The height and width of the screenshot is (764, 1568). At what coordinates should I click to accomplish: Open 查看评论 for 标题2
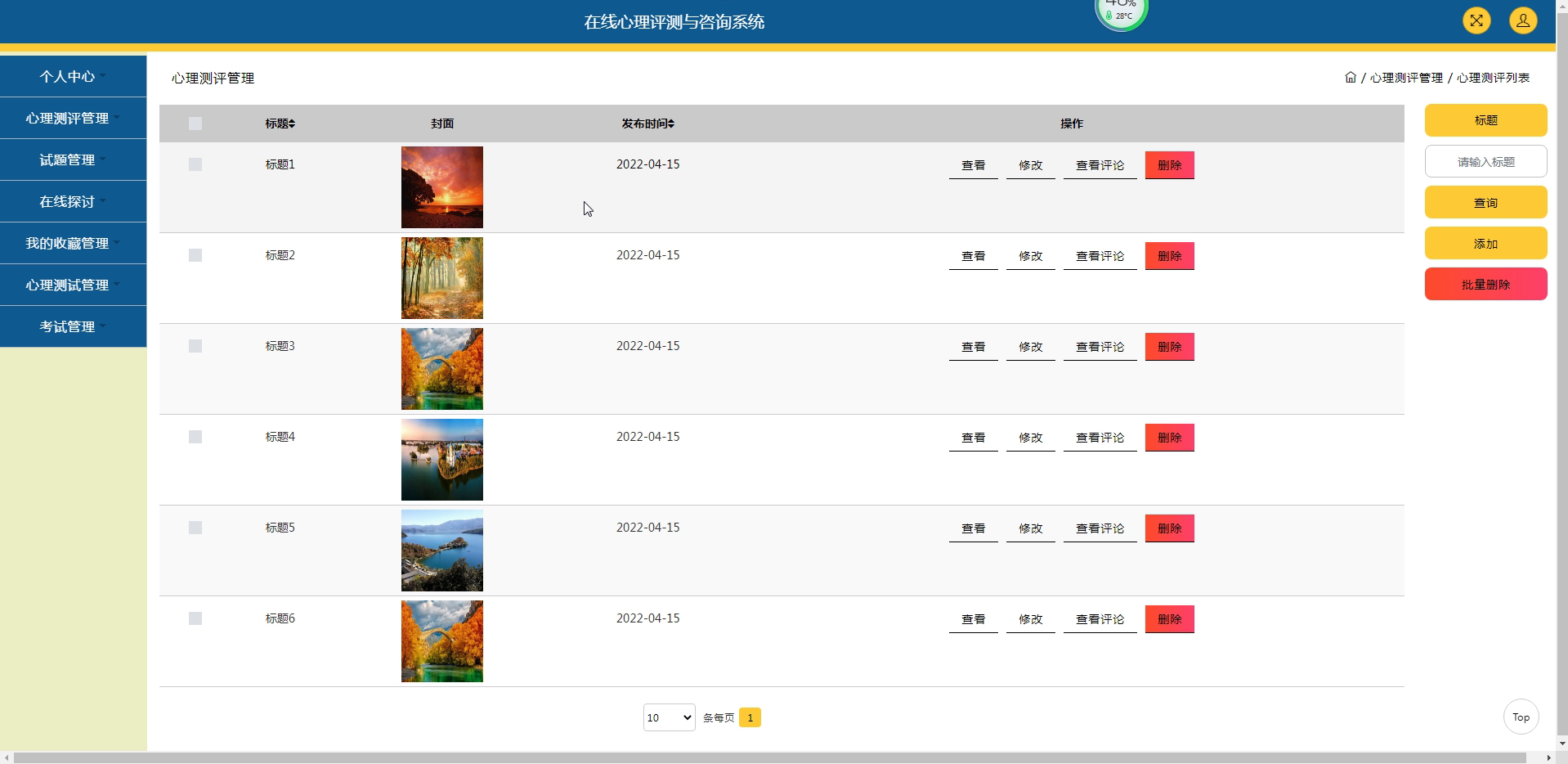[x=1100, y=256]
